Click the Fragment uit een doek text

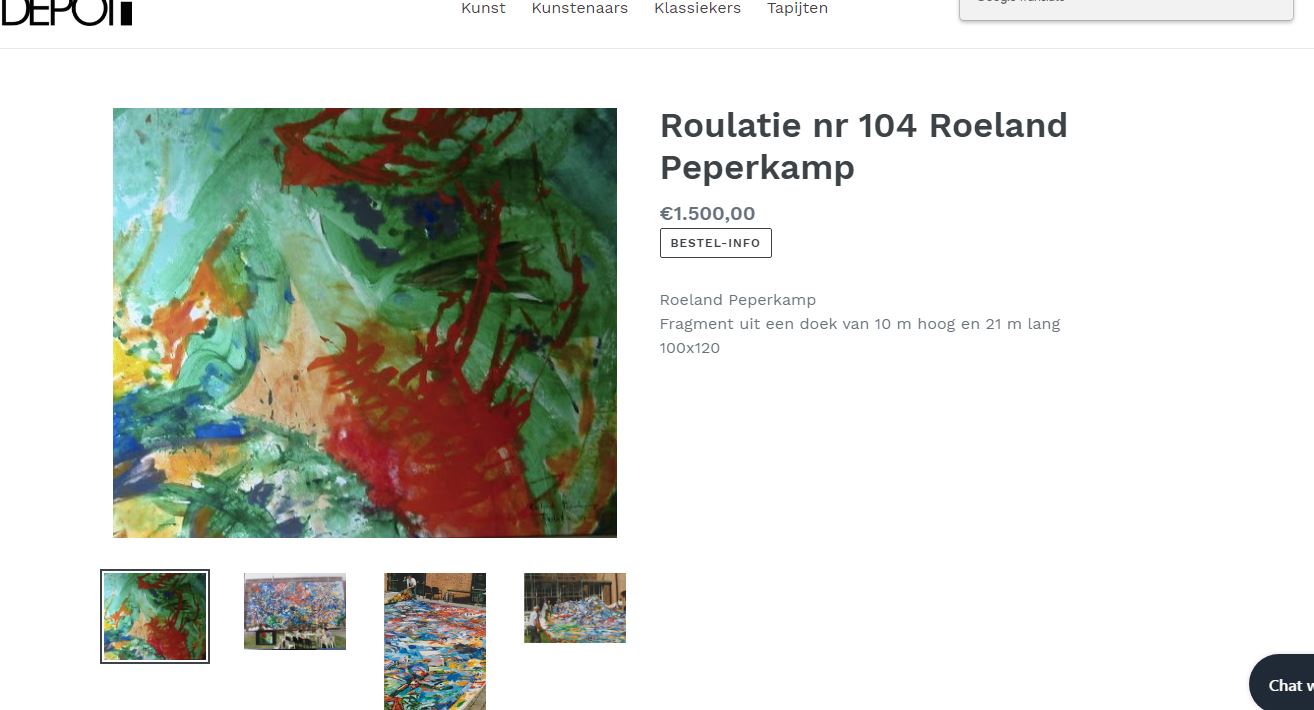coord(860,324)
